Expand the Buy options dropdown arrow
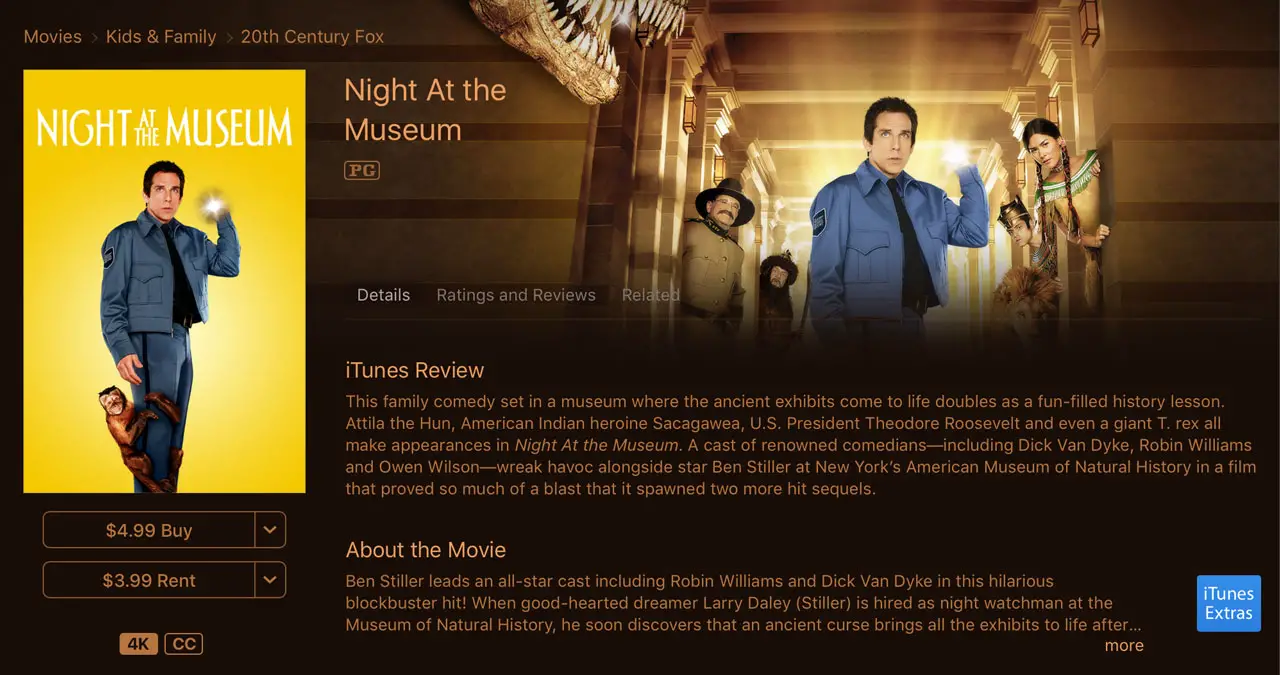The height and width of the screenshot is (675, 1280). pyautogui.click(x=270, y=530)
